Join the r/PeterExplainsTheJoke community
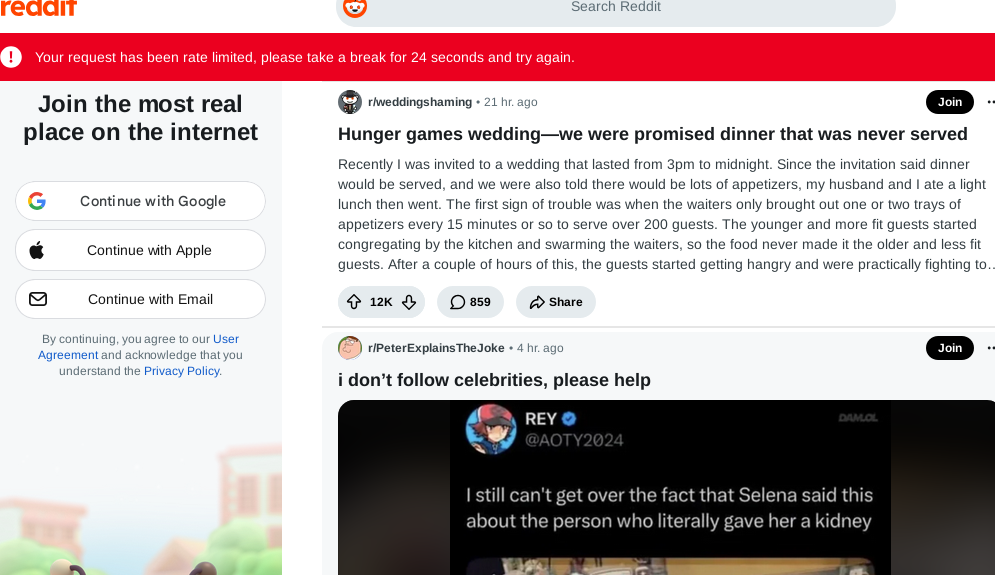Viewport: 995px width, 575px height. [949, 348]
